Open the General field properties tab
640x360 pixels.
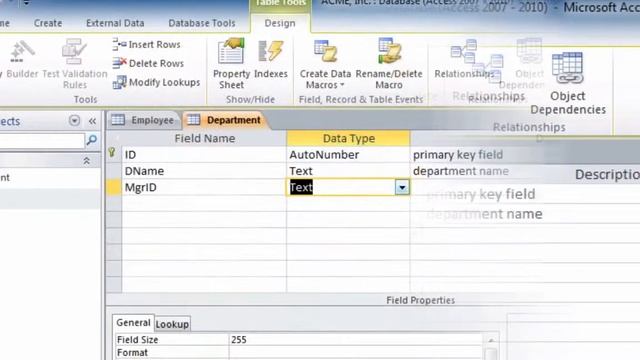pos(133,322)
